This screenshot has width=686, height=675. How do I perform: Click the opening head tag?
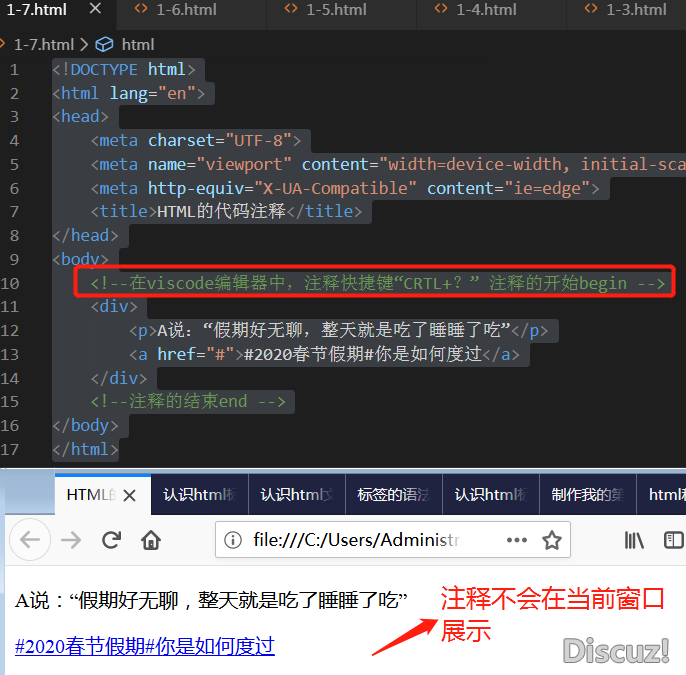(x=80, y=116)
